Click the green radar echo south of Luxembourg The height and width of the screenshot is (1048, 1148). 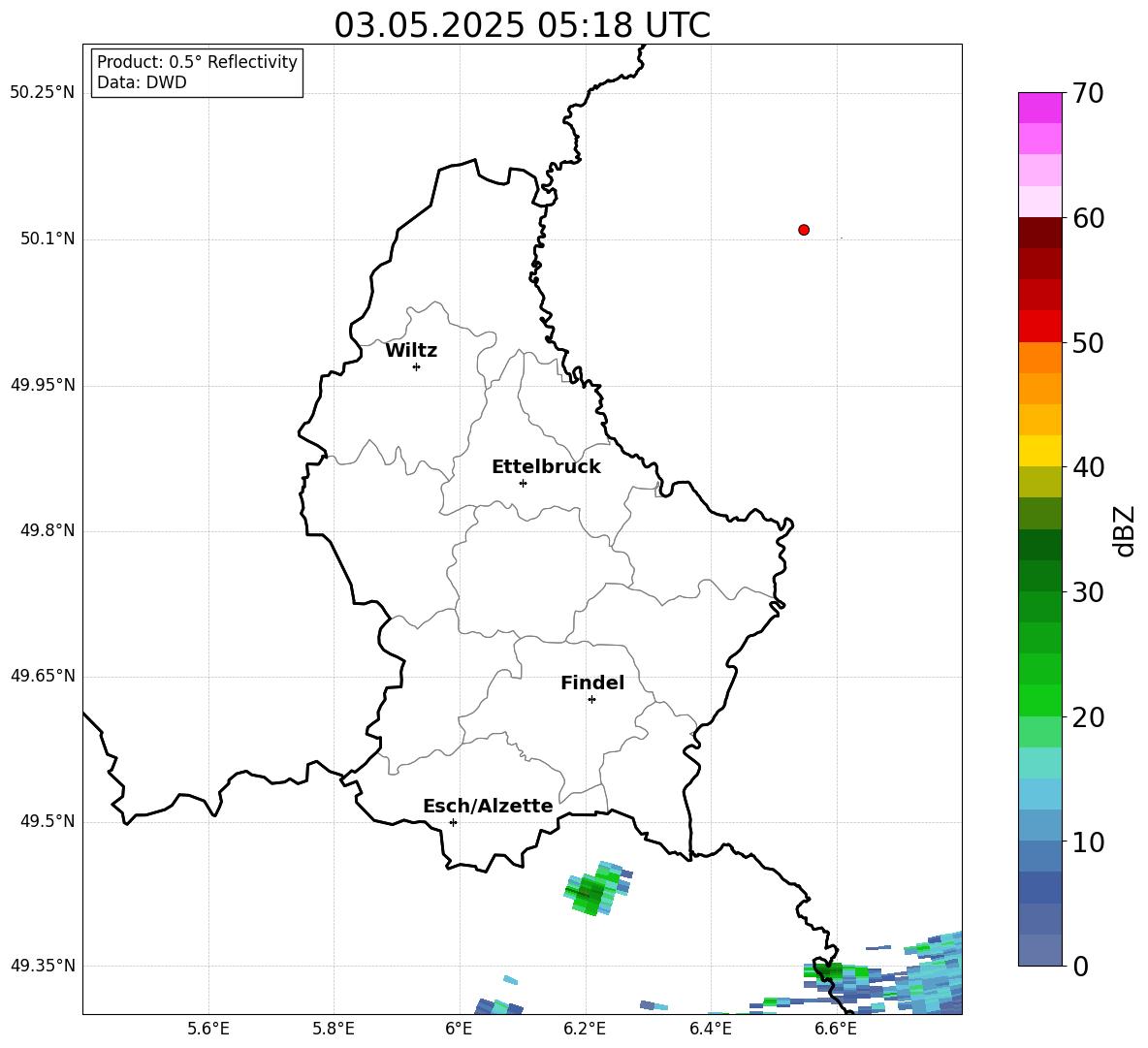pyautogui.click(x=596, y=888)
